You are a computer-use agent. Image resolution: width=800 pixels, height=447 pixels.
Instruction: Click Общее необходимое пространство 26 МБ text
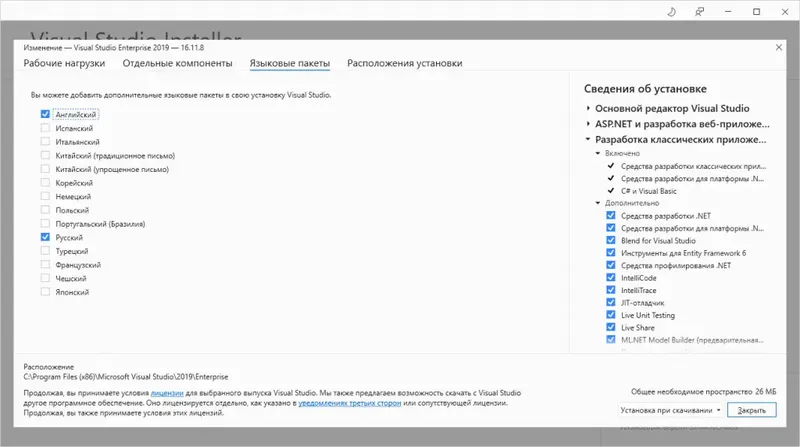(703, 392)
